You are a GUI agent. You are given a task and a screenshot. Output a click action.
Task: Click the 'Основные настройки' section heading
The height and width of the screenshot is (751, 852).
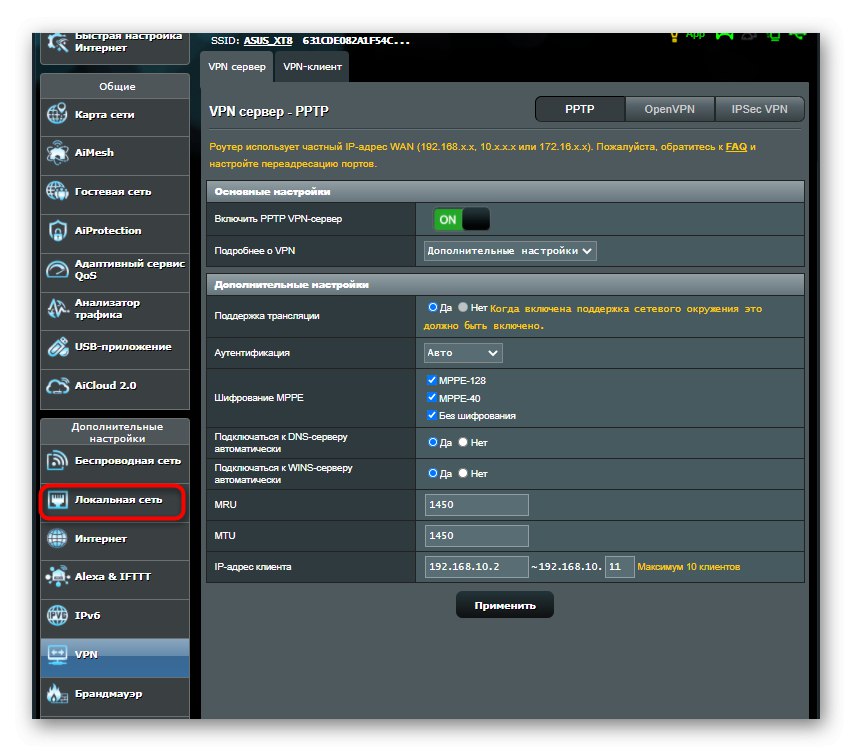click(x=272, y=192)
